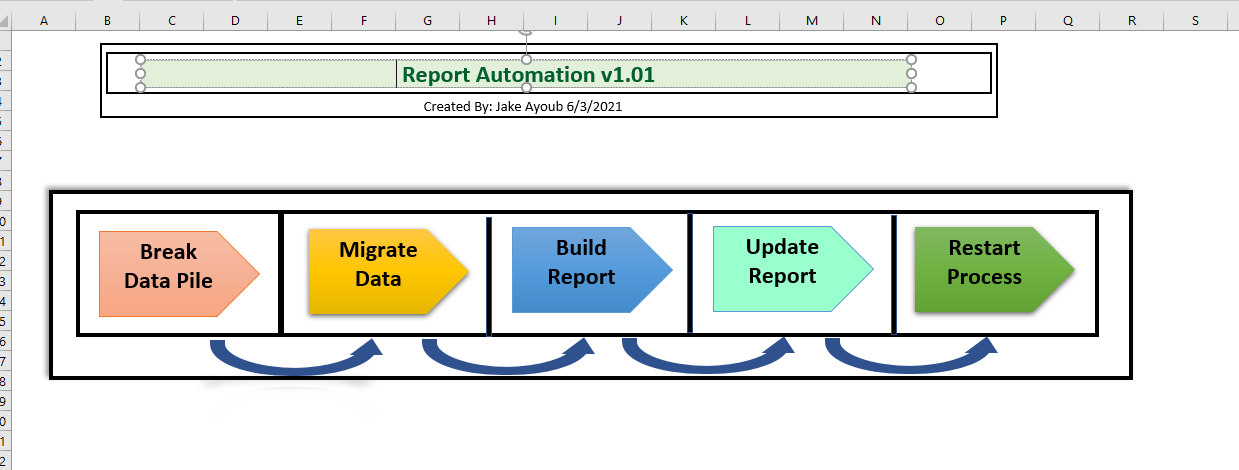
Task: Click the Report Automation v1.01 title text
Action: click(529, 74)
